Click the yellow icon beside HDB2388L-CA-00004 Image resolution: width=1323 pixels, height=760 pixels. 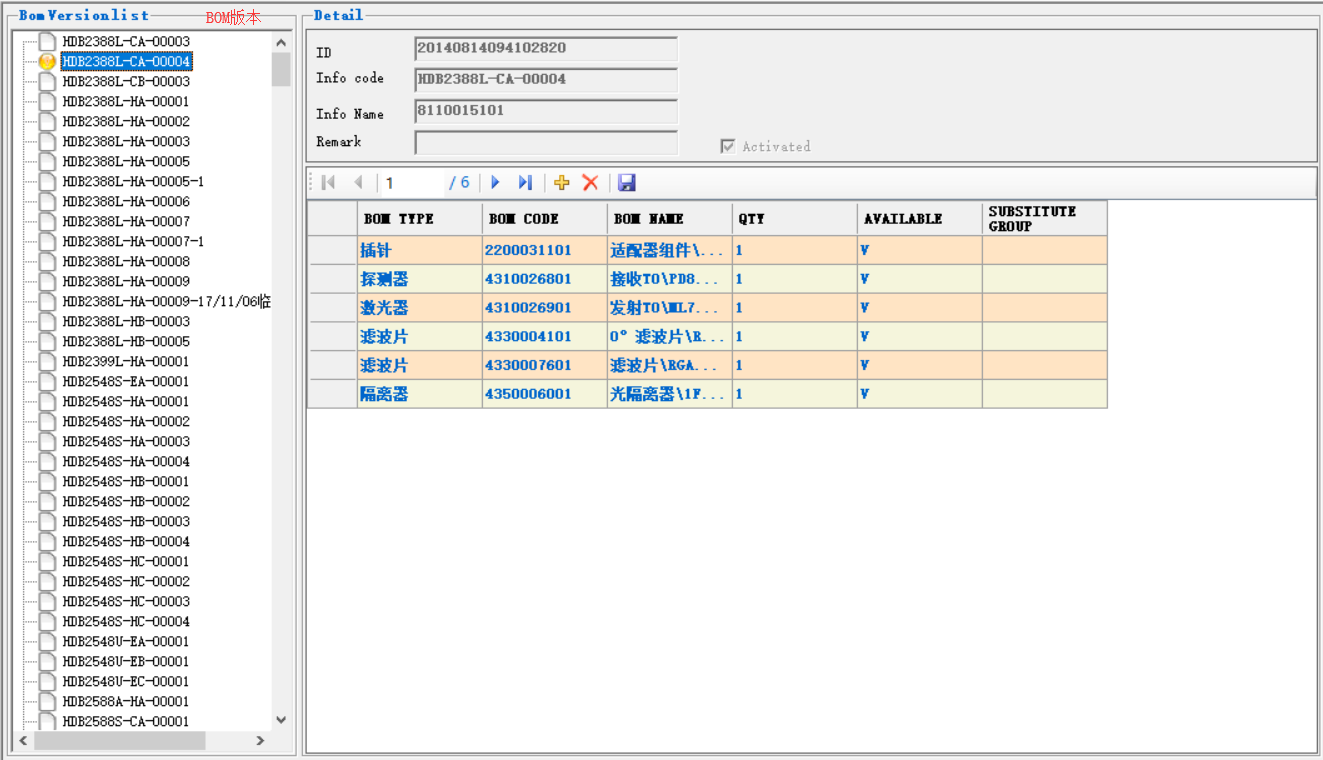click(47, 62)
